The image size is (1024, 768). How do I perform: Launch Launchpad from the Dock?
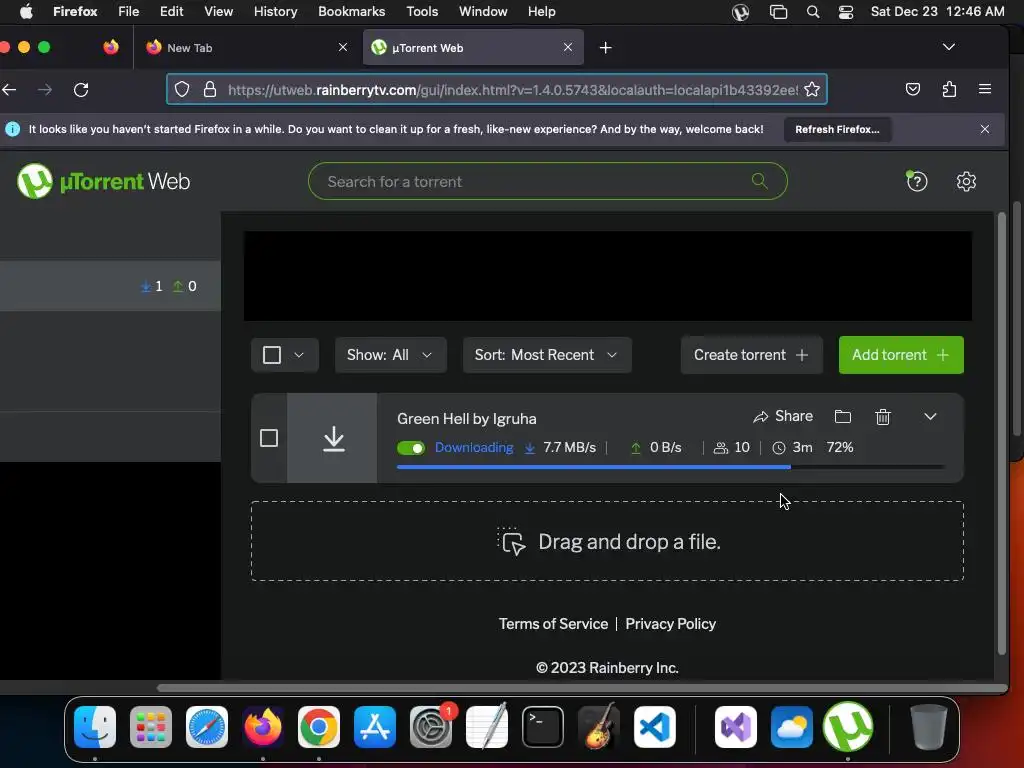(x=151, y=726)
